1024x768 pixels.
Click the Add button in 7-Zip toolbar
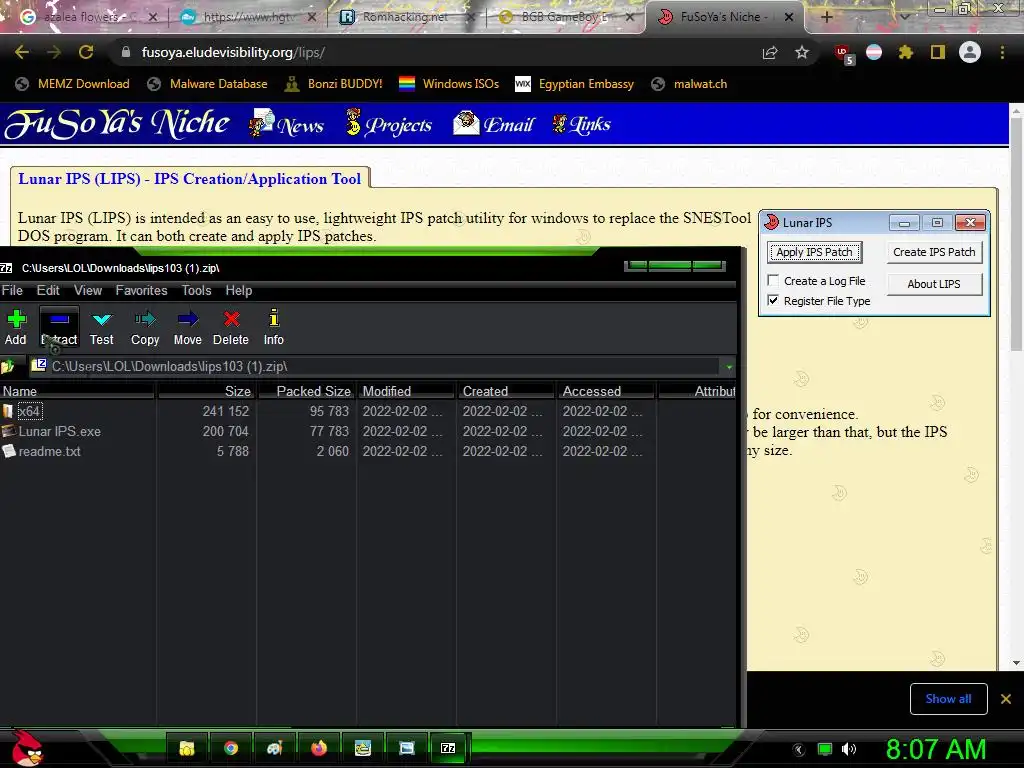click(x=16, y=327)
